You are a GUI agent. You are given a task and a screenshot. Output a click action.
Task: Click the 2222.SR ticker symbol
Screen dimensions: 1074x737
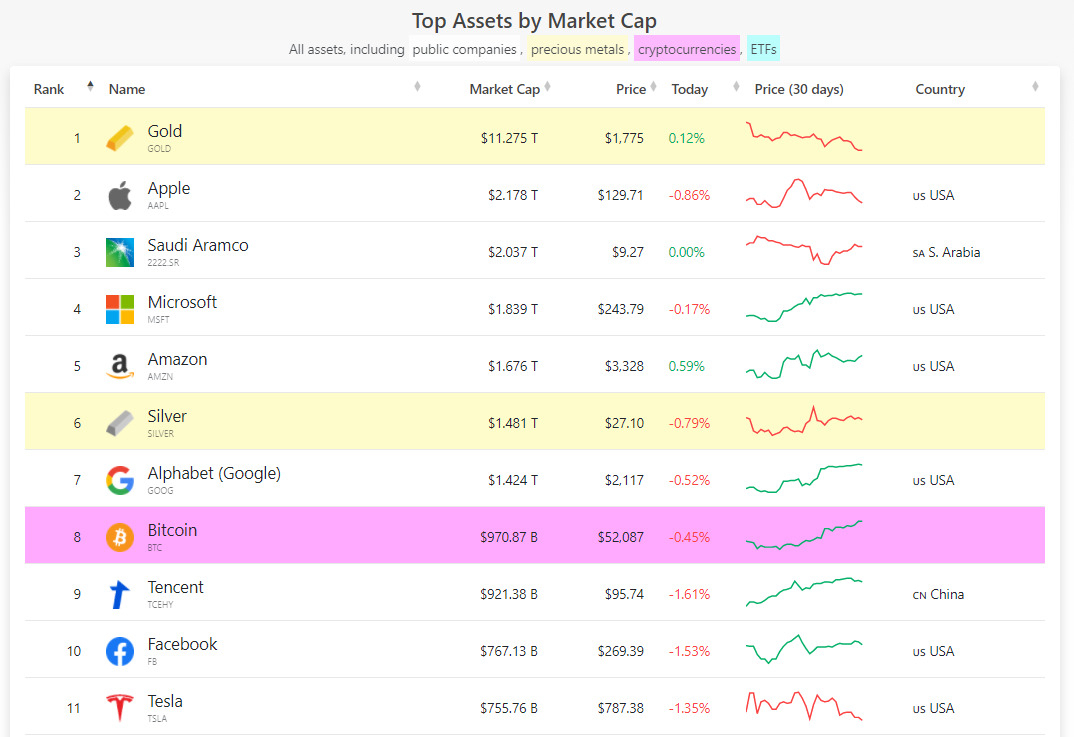163,262
